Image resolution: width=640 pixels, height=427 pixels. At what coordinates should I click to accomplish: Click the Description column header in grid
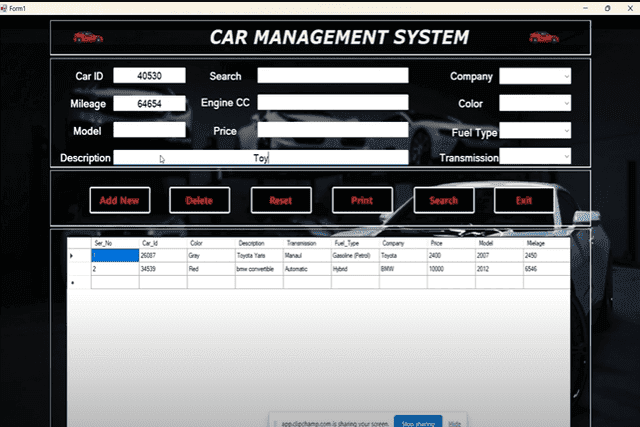coord(259,243)
